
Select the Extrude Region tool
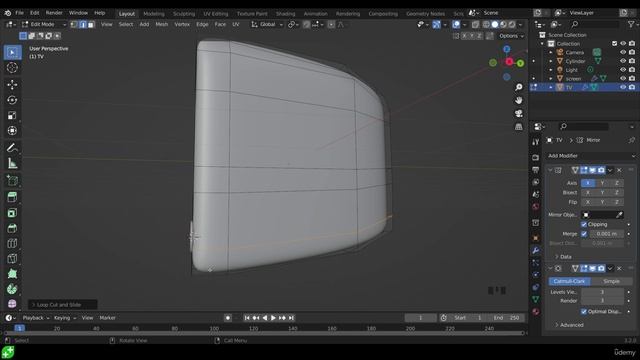click(x=12, y=197)
